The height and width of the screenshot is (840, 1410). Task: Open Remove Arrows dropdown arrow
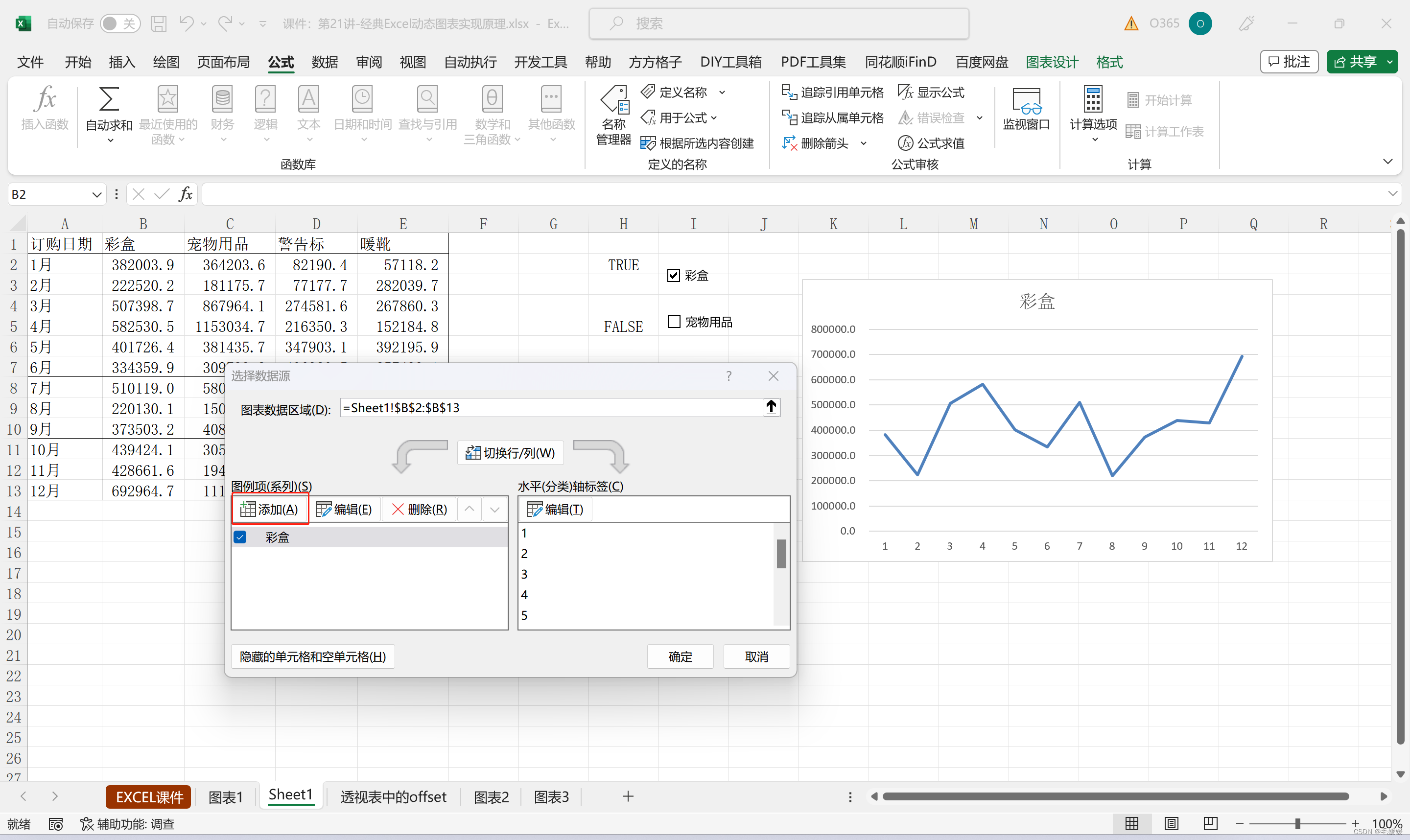864,143
